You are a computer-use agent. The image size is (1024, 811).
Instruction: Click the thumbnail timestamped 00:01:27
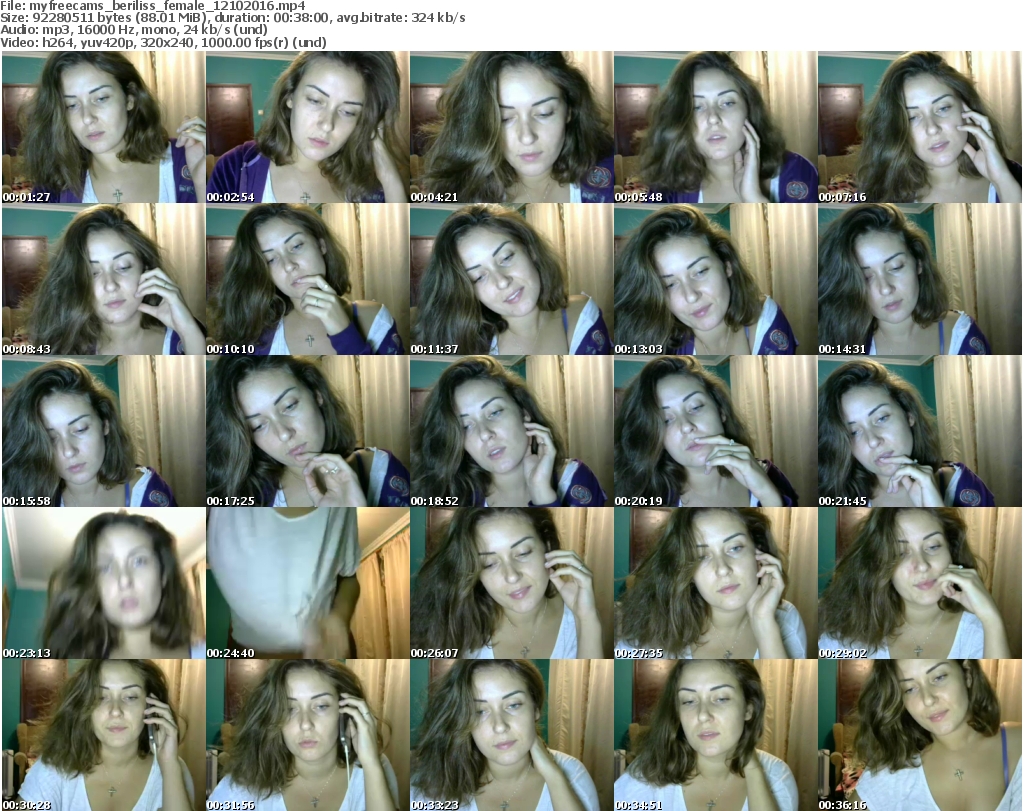pyautogui.click(x=103, y=127)
